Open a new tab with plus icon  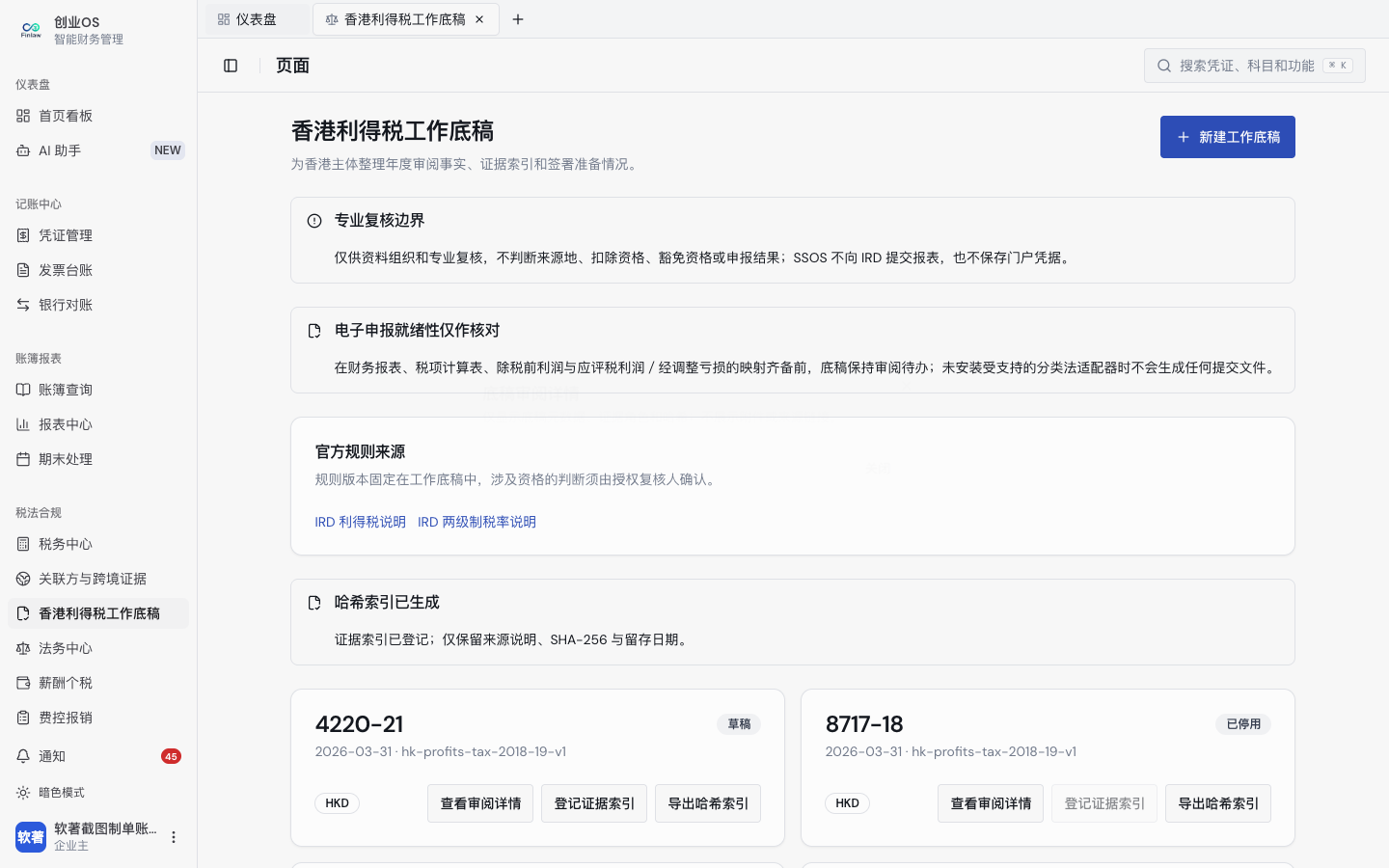pos(518,19)
